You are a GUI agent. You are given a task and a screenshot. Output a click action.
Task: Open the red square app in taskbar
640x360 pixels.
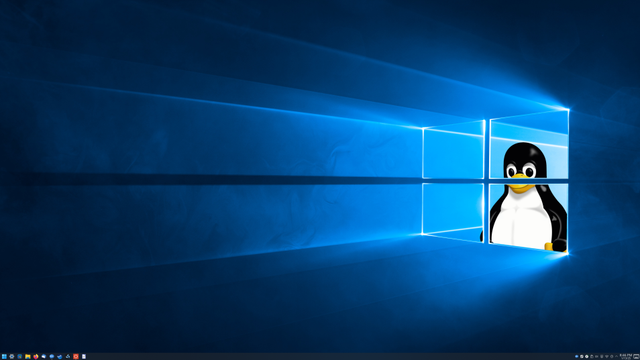76,356
